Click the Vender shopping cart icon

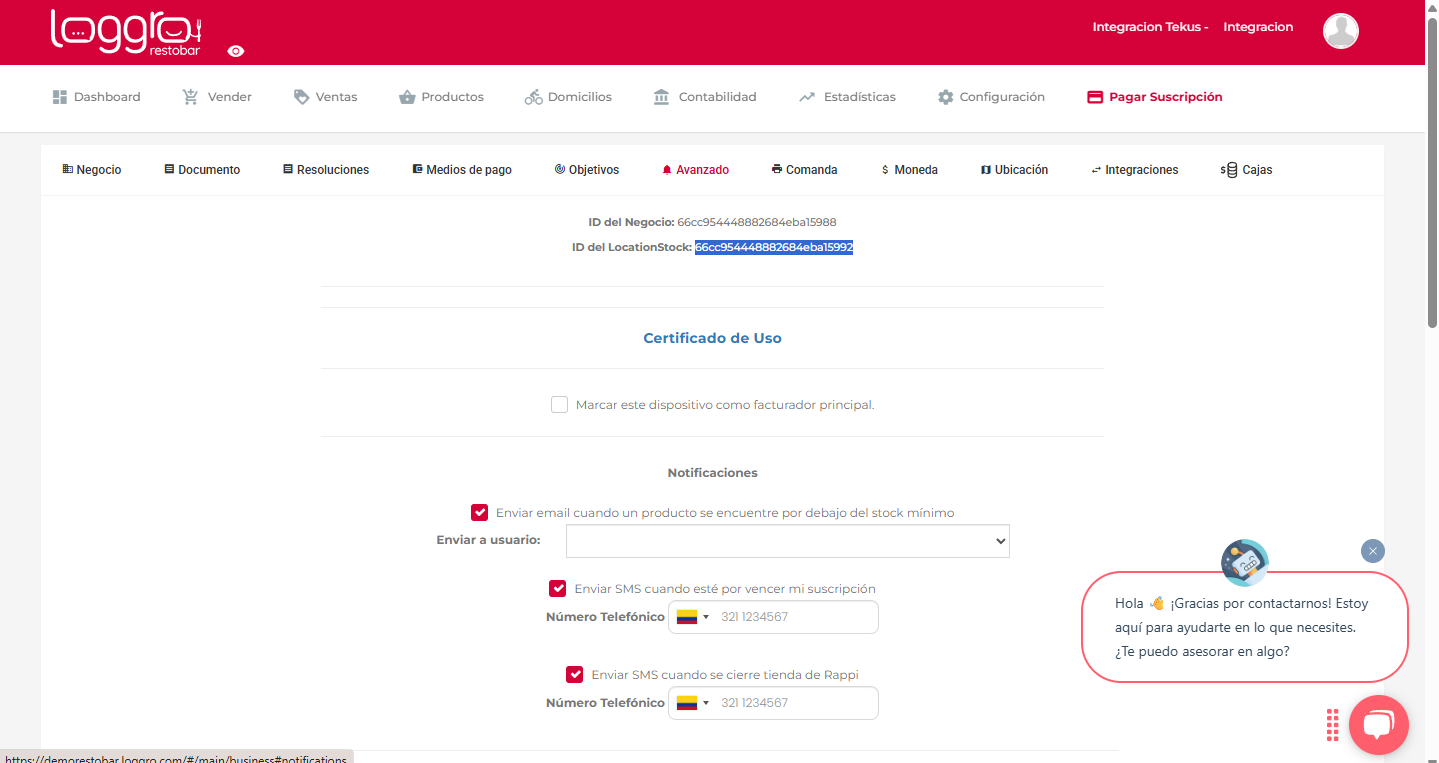pyautogui.click(x=190, y=97)
